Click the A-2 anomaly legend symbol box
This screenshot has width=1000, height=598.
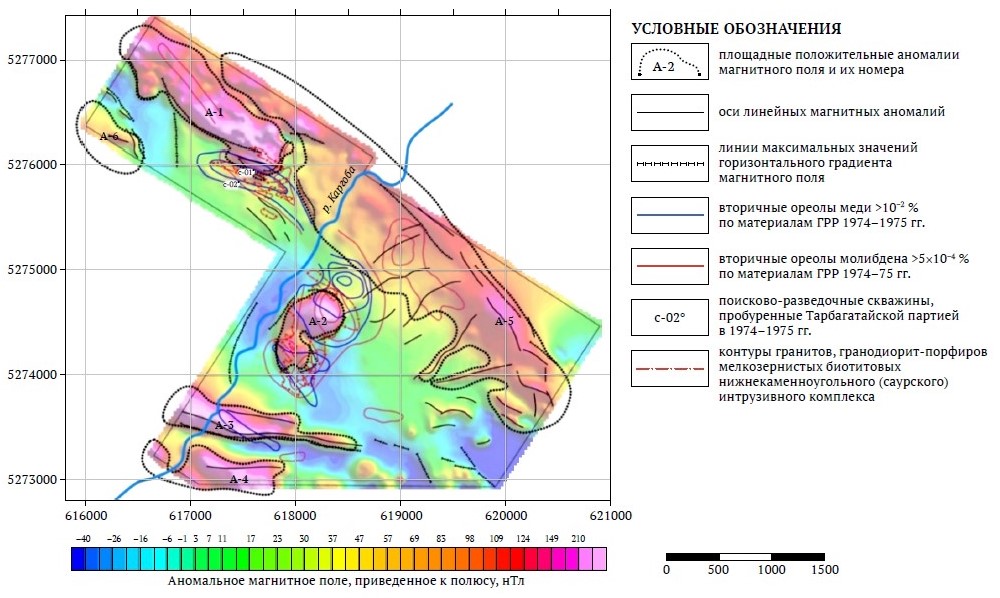(670, 61)
